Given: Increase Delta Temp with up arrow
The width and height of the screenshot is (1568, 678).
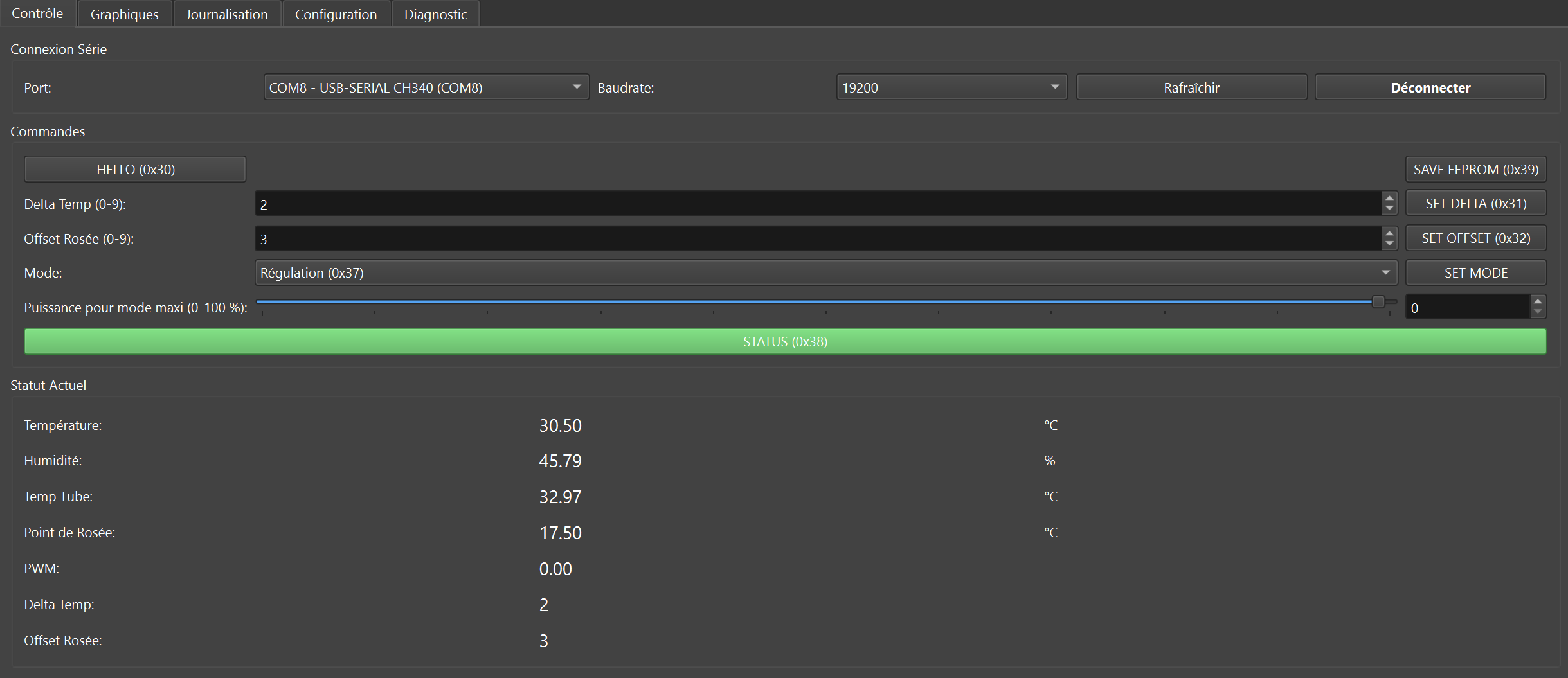Looking at the screenshot, I should [x=1389, y=198].
